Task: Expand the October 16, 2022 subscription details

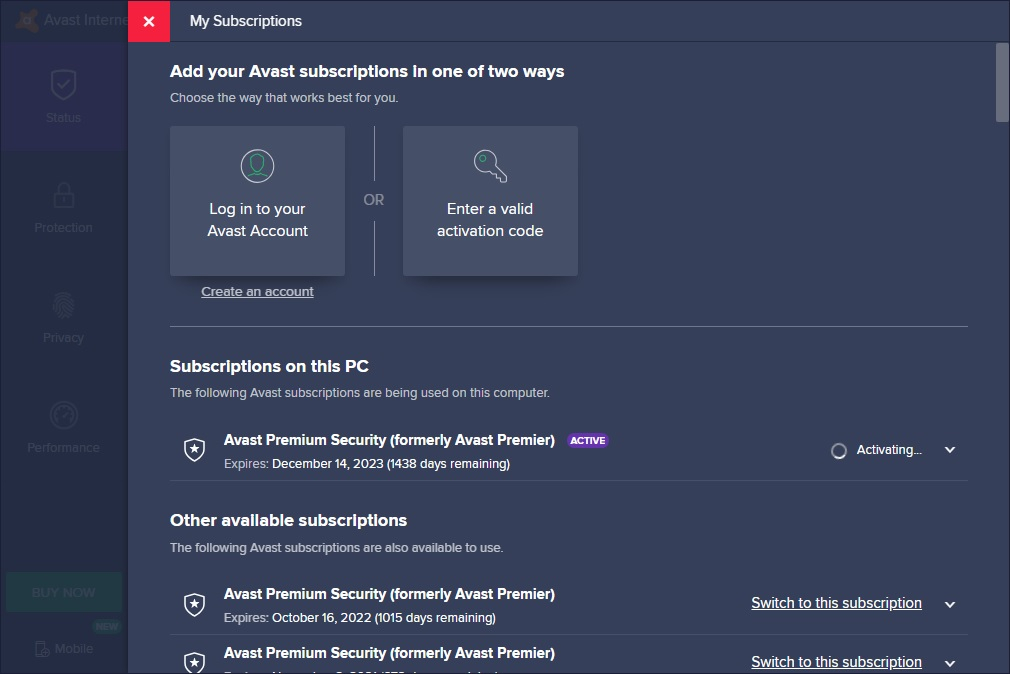Action: pyautogui.click(x=950, y=604)
